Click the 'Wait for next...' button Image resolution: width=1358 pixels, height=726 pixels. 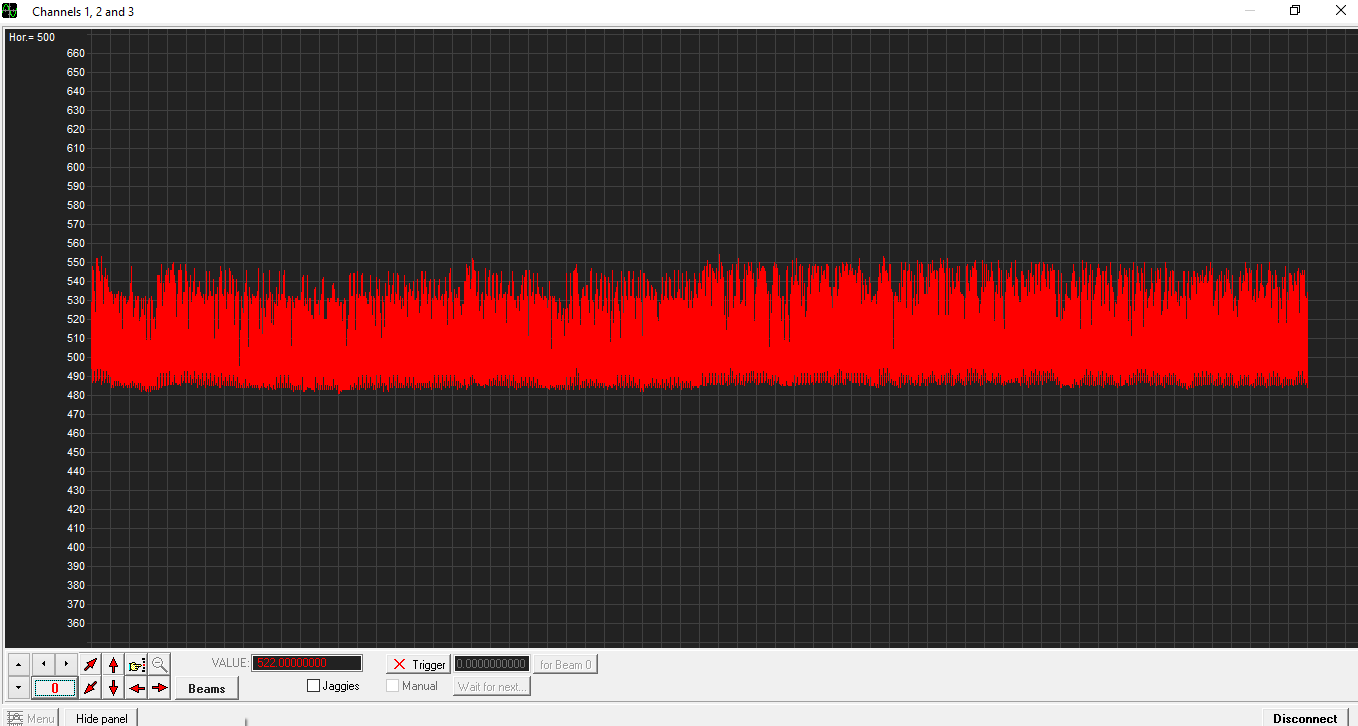click(492, 687)
